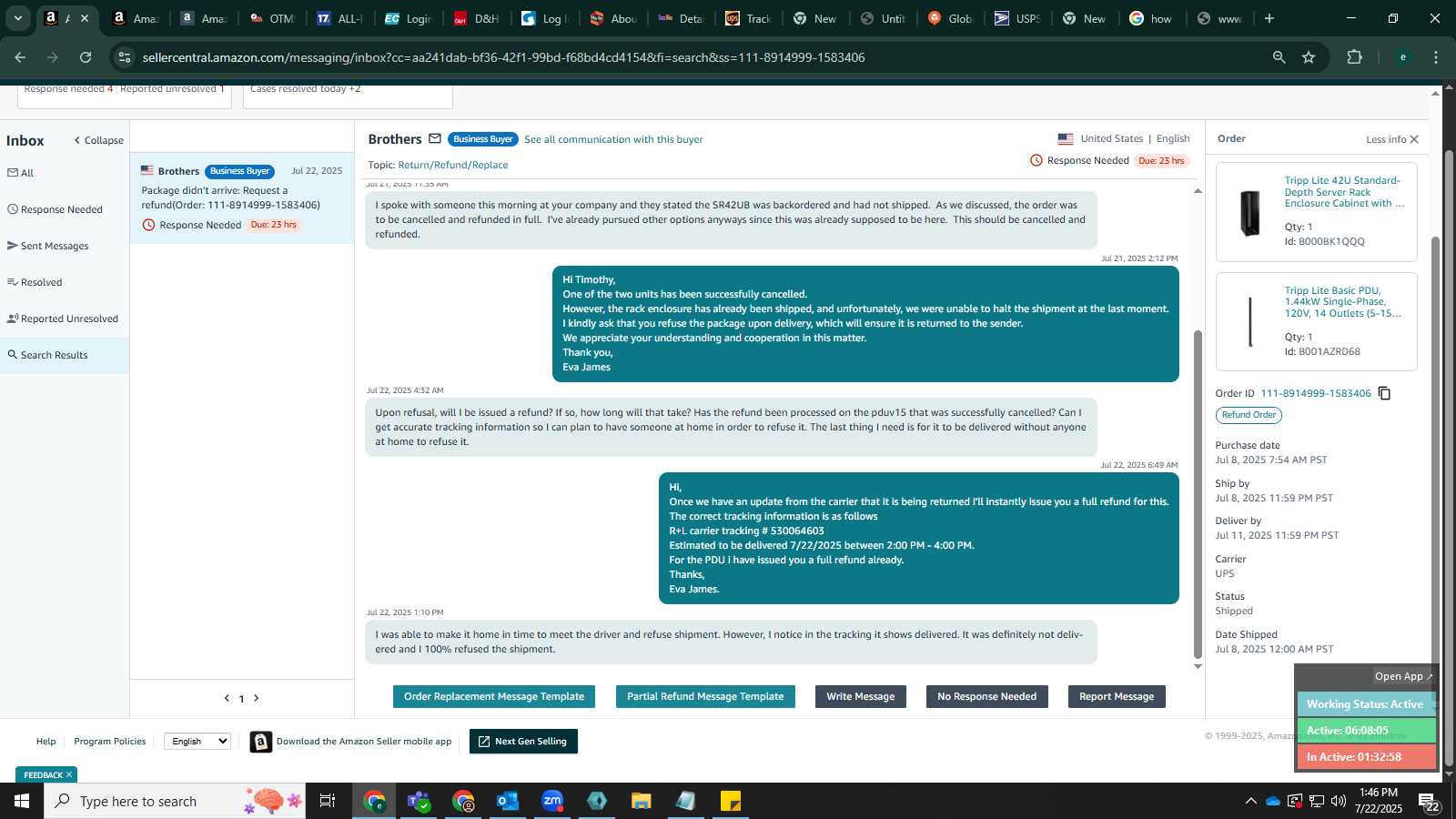Click See all communication with this buyer
Image resolution: width=1456 pixels, height=819 pixels.
coord(613,139)
